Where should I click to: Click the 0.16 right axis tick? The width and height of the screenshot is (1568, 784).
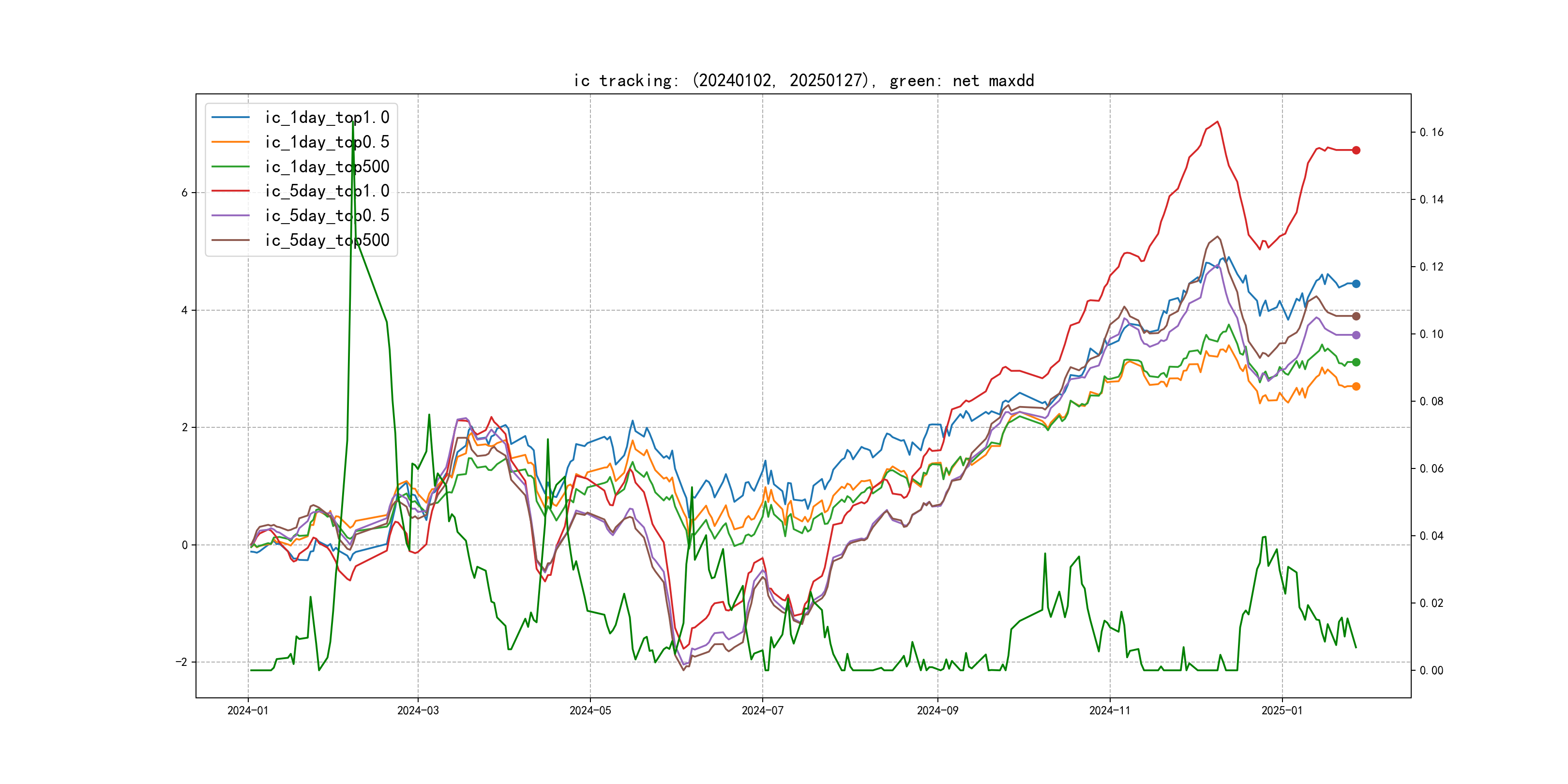[1431, 133]
